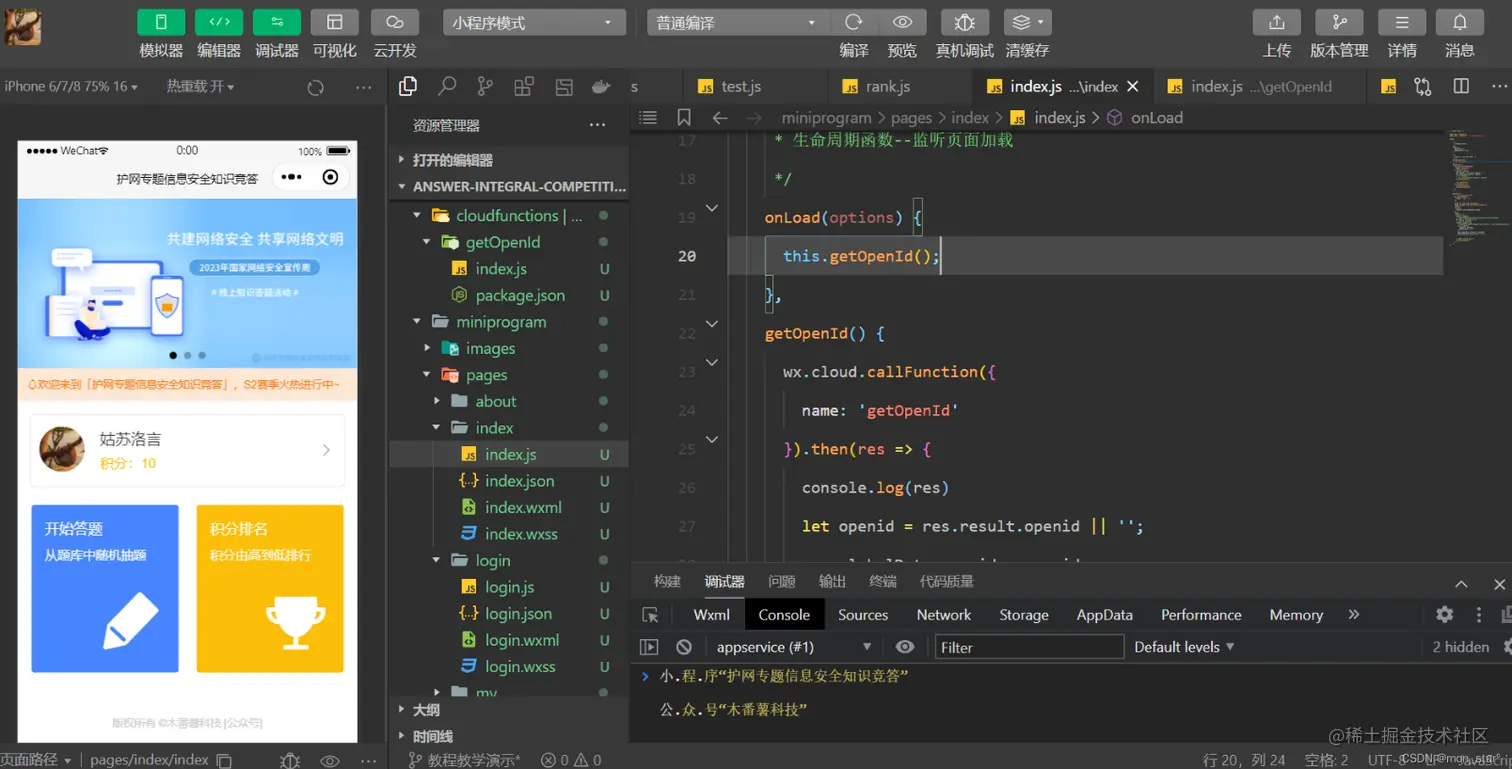The width and height of the screenshot is (1512, 769).
Task: Click the 预览 preview eye icon
Action: pyautogui.click(x=902, y=22)
